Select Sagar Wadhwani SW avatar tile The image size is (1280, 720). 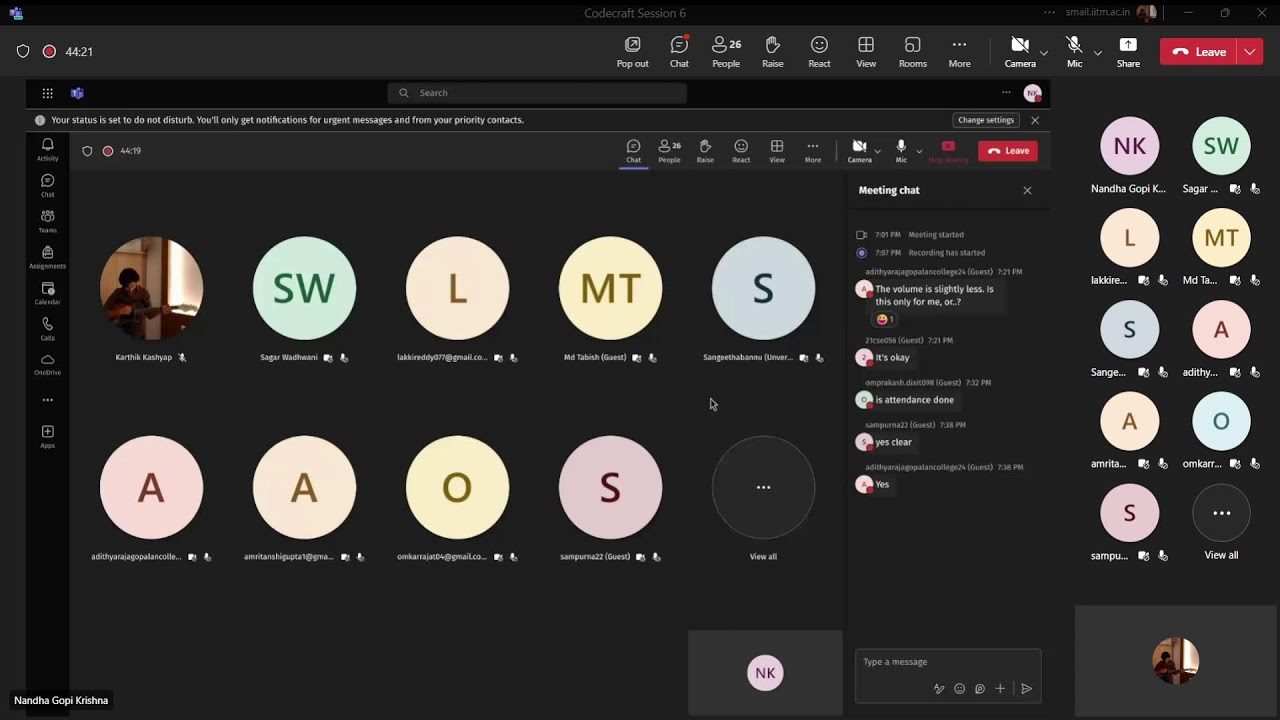(x=304, y=288)
